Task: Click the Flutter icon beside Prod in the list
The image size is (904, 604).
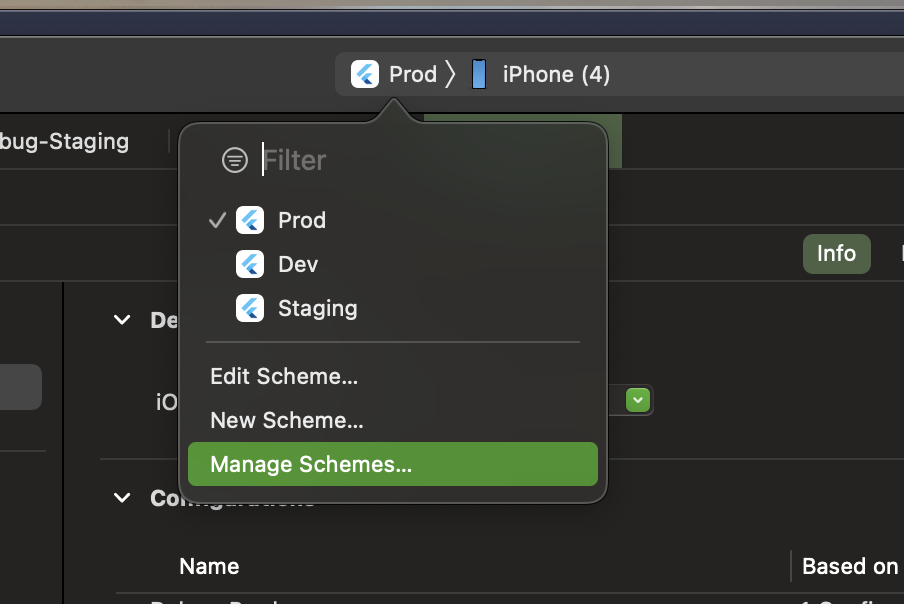Action: [250, 220]
